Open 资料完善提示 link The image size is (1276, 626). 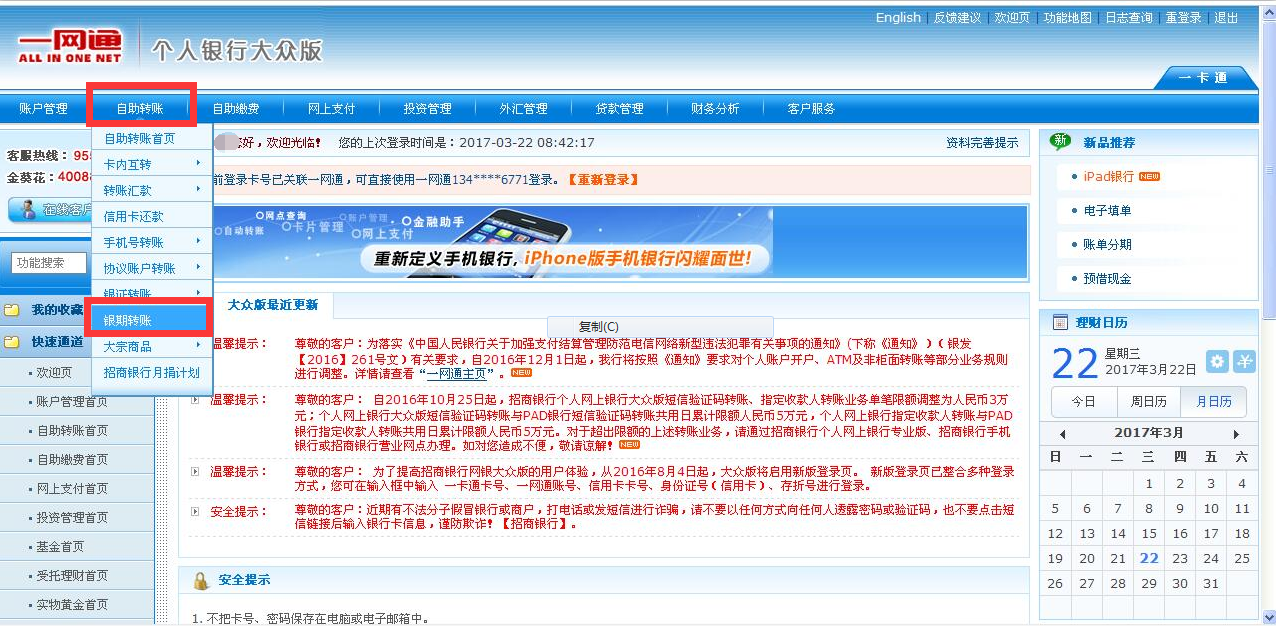[982, 143]
